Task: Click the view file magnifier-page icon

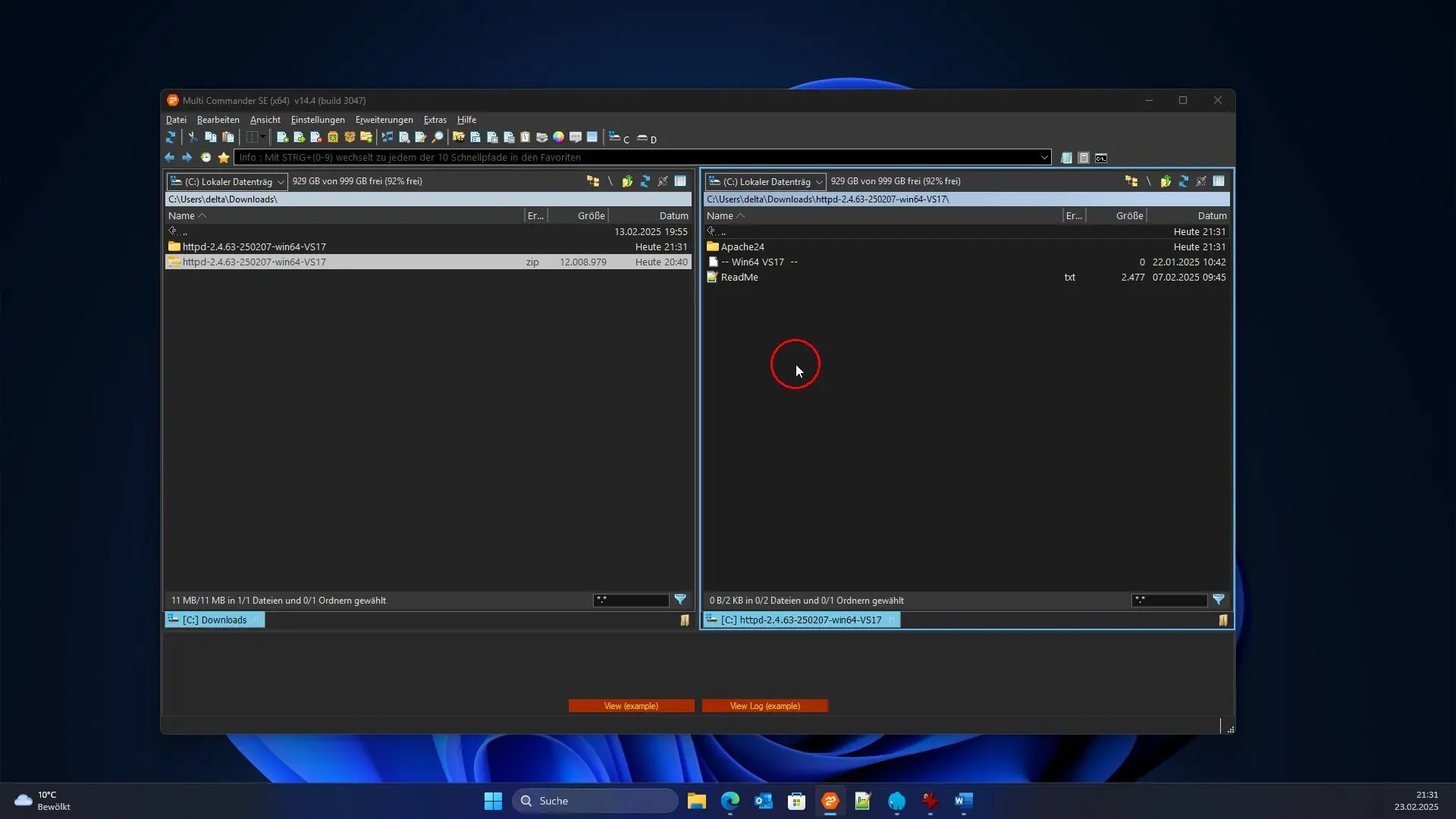Action: click(x=404, y=137)
